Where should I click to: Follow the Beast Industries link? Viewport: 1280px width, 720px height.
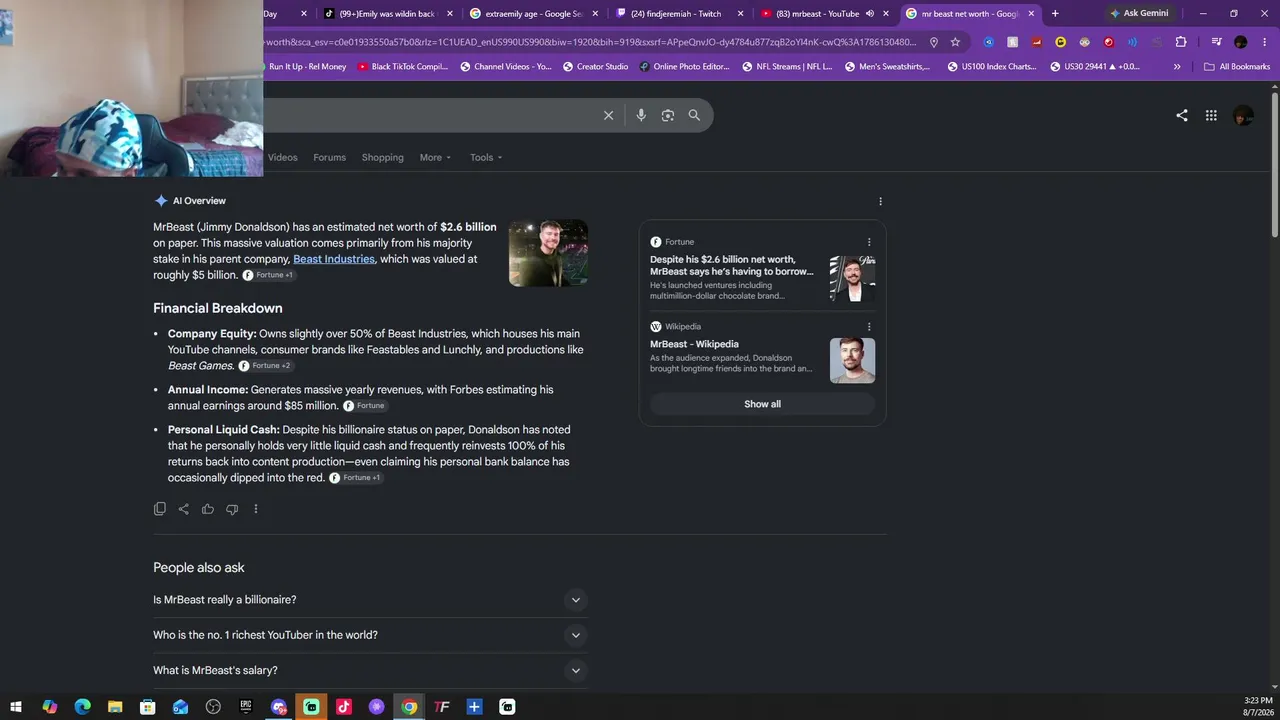pyautogui.click(x=334, y=259)
